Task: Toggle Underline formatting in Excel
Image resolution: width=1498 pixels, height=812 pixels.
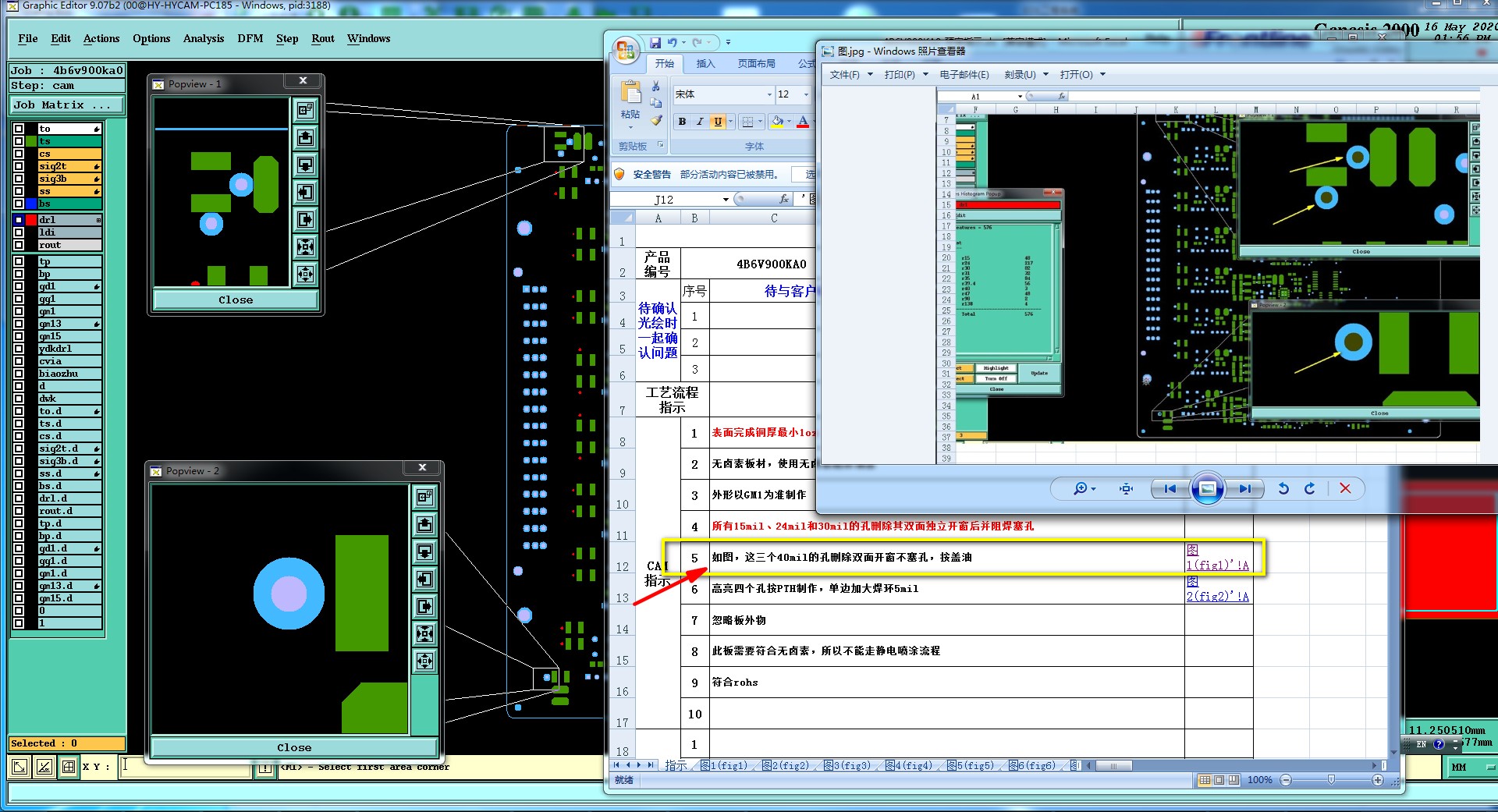Action: tap(718, 122)
